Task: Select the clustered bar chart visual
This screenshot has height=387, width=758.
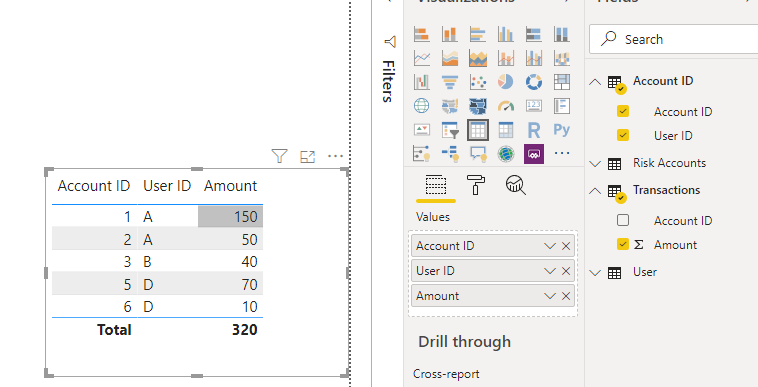Action: click(x=478, y=34)
